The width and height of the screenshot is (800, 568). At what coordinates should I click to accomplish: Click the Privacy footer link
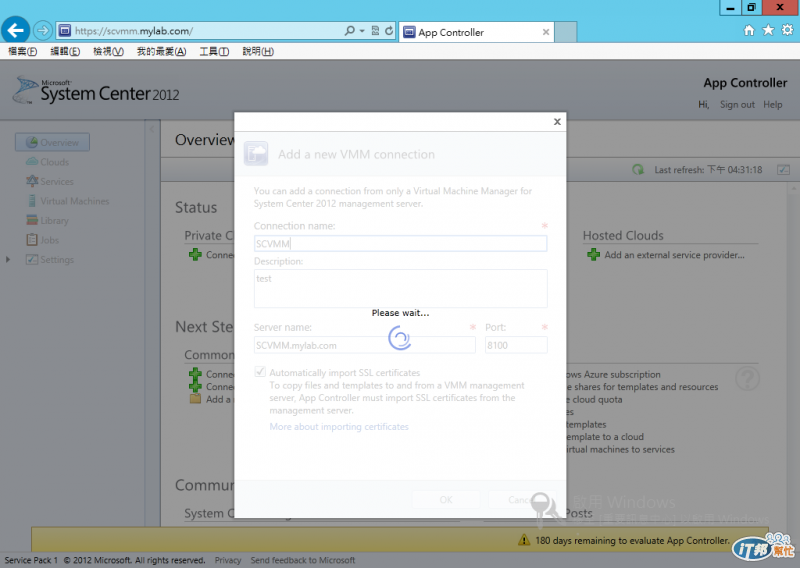228,560
